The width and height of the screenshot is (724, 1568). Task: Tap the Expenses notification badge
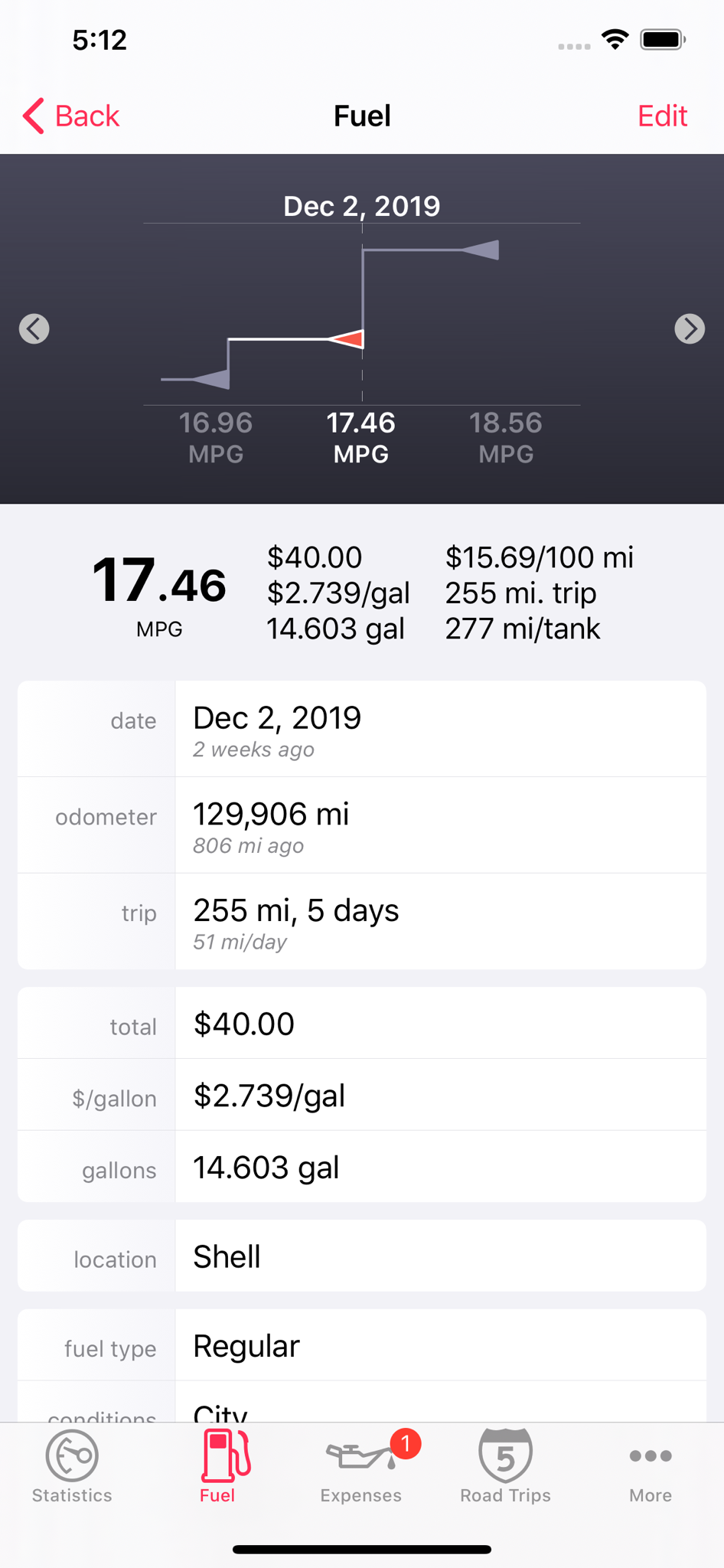(406, 1444)
